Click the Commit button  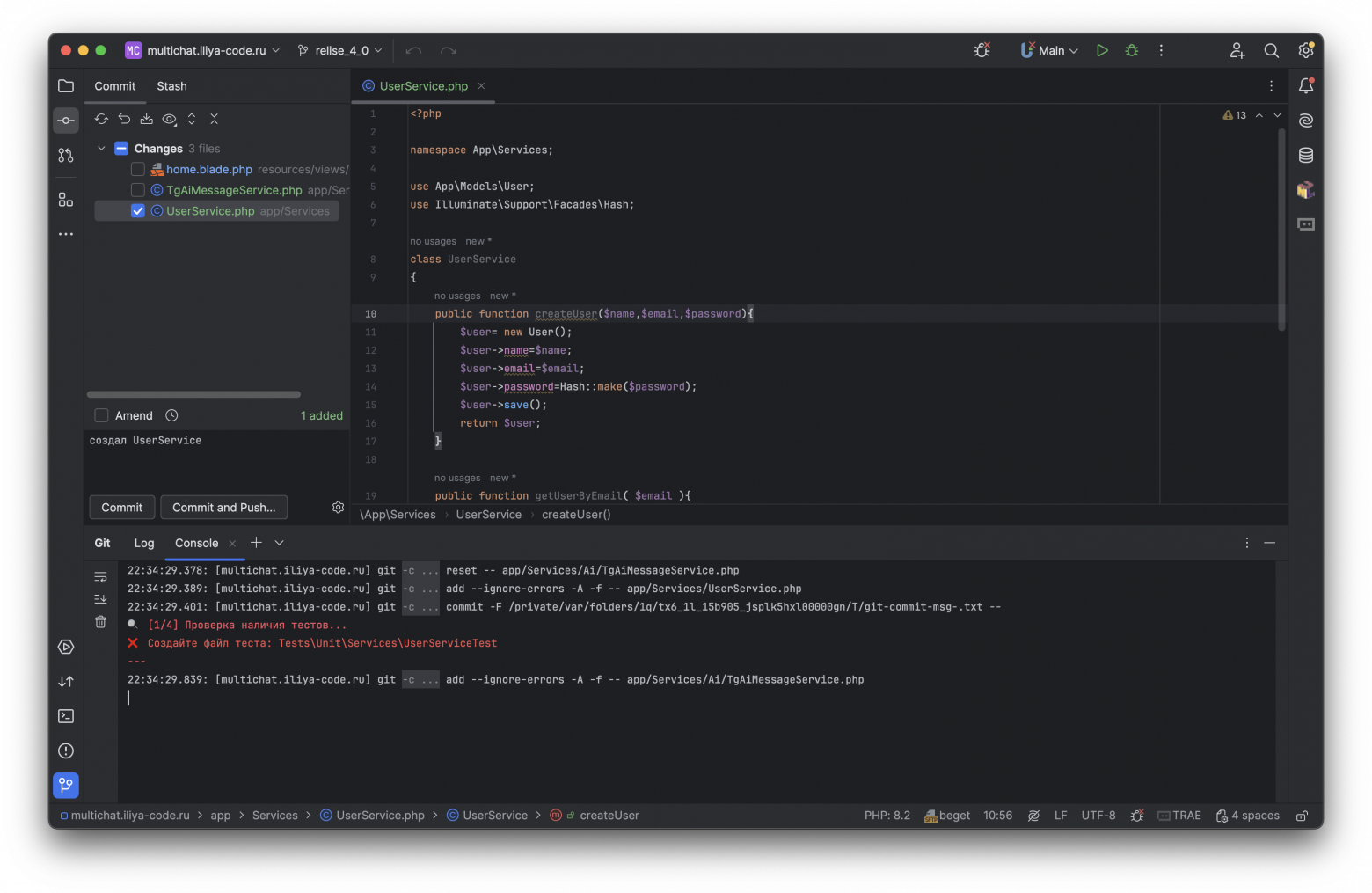click(x=121, y=508)
